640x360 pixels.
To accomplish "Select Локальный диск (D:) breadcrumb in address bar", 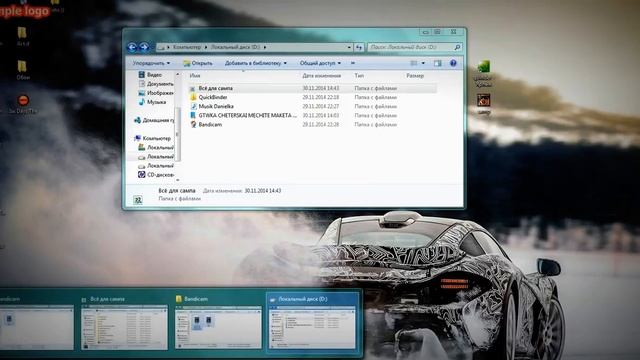I will (236, 47).
